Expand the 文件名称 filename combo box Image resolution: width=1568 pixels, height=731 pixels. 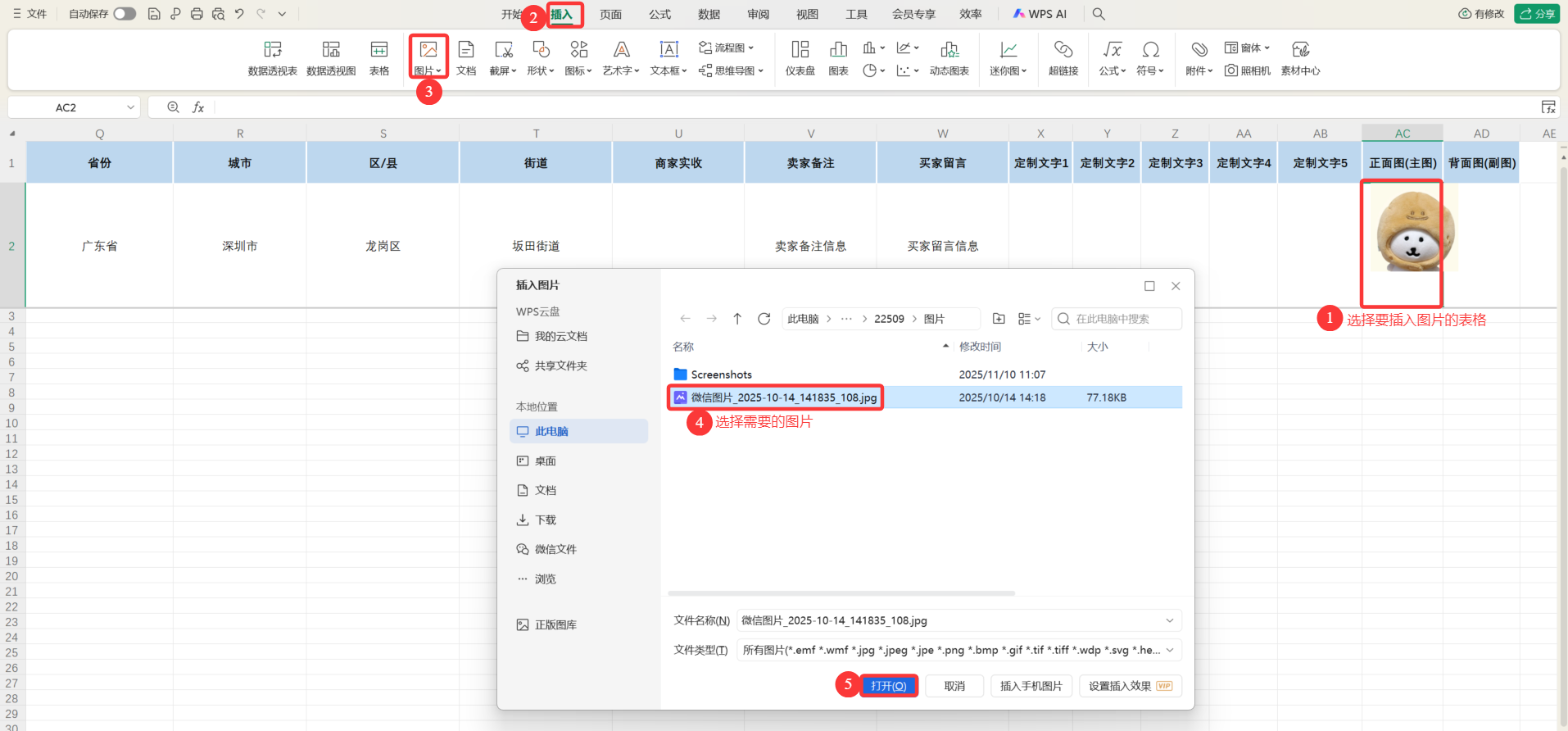coord(1170,620)
